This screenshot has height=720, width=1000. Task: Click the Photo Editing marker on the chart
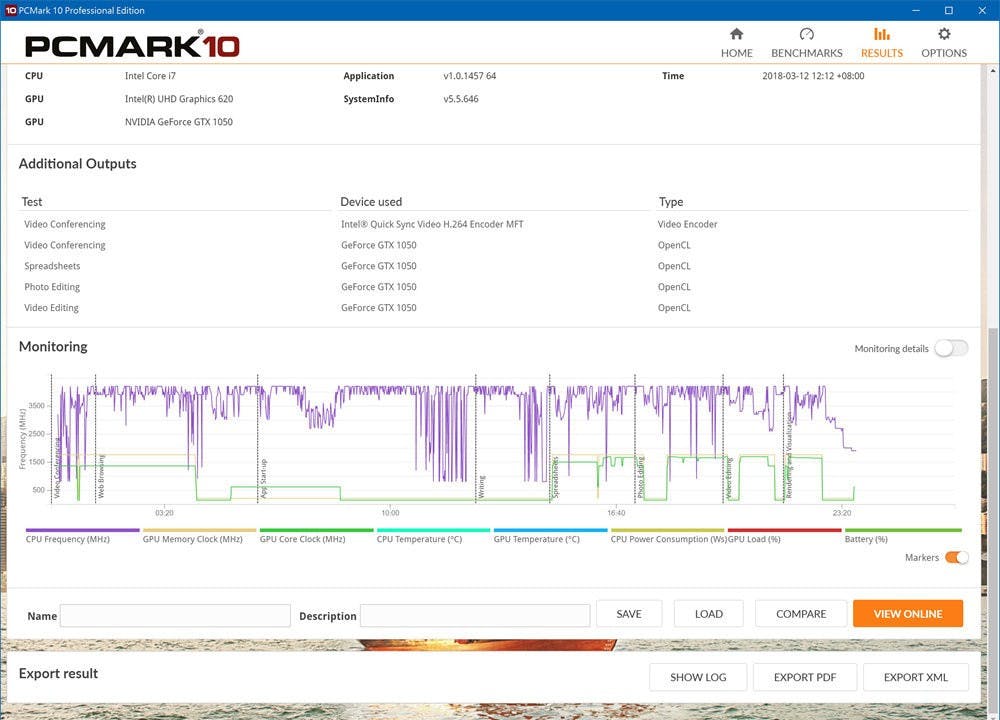[641, 478]
